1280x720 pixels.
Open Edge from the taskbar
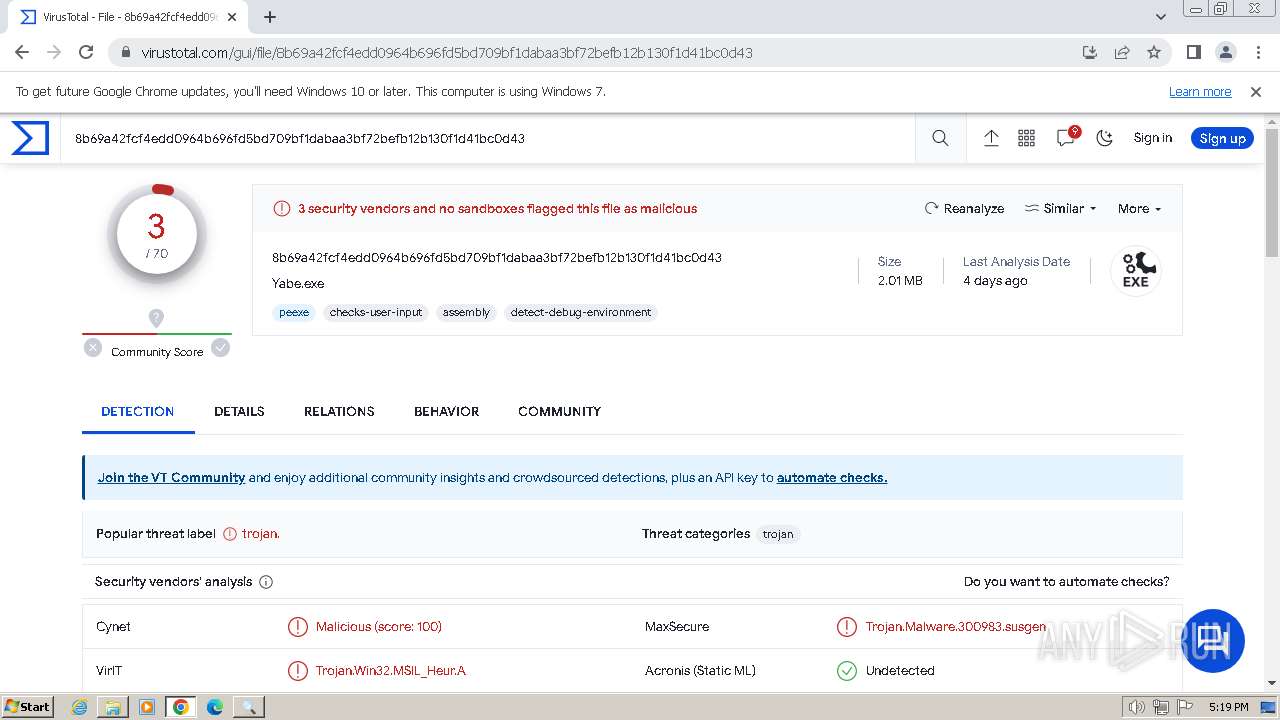214,707
